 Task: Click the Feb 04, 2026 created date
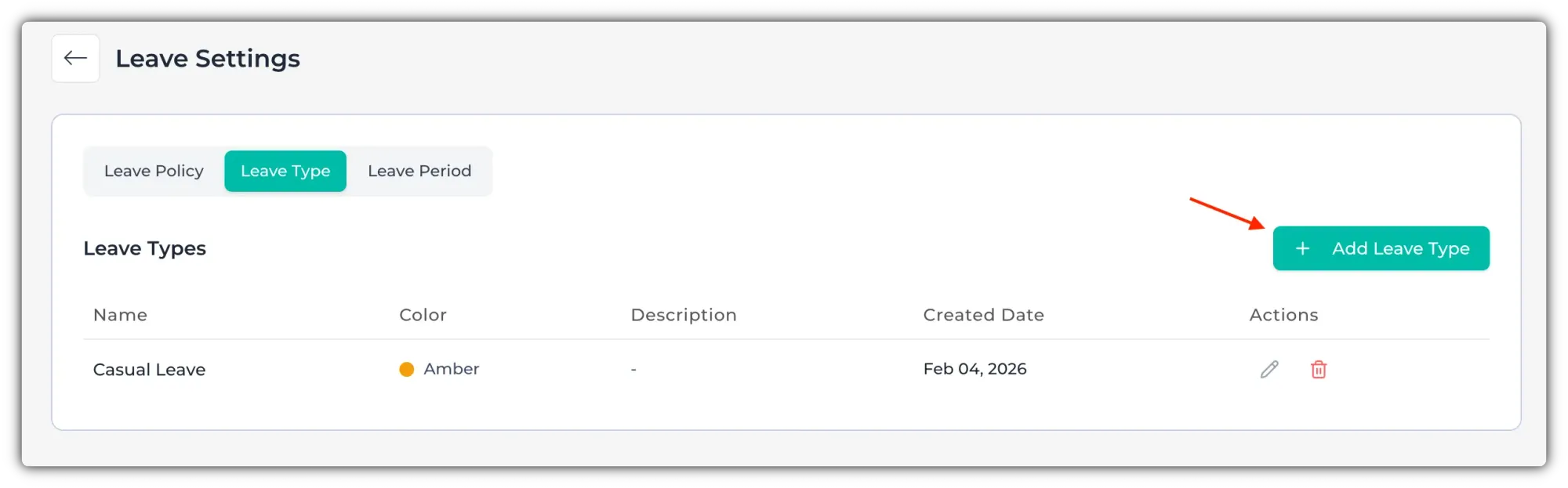click(x=975, y=369)
